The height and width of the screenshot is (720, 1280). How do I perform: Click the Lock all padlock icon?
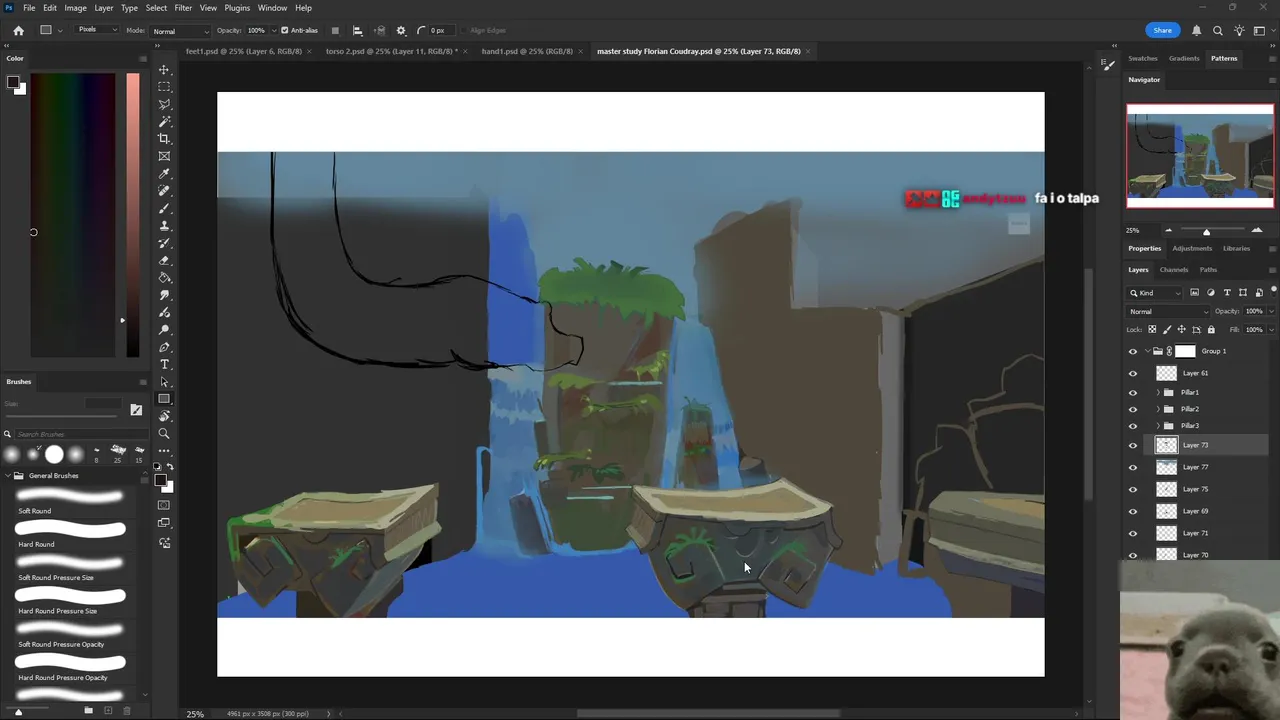[x=1211, y=329]
